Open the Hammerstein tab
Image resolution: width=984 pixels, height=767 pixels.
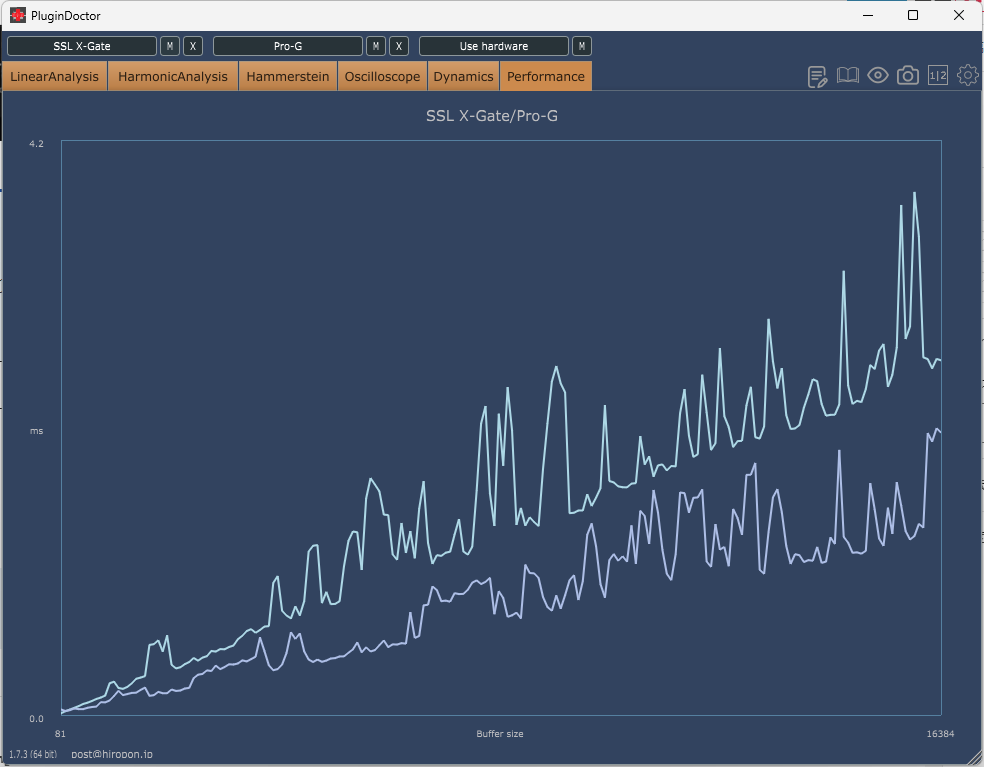[287, 76]
